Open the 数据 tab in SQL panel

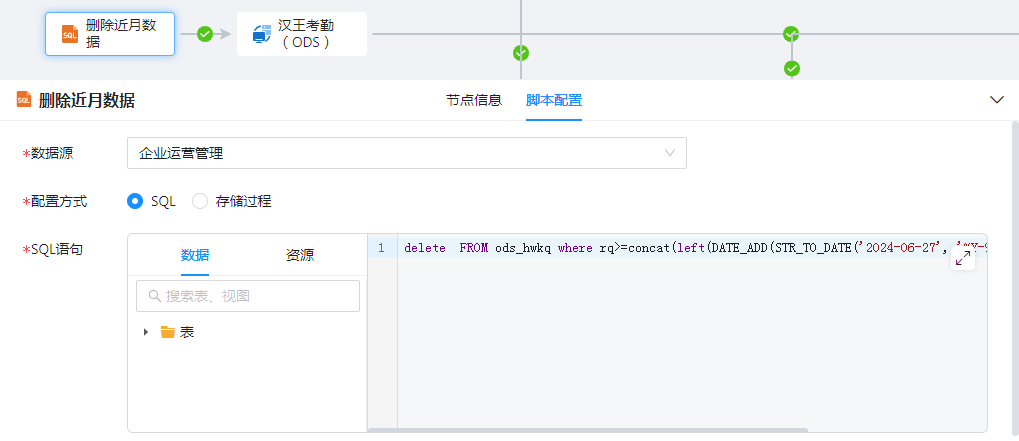tap(195, 255)
